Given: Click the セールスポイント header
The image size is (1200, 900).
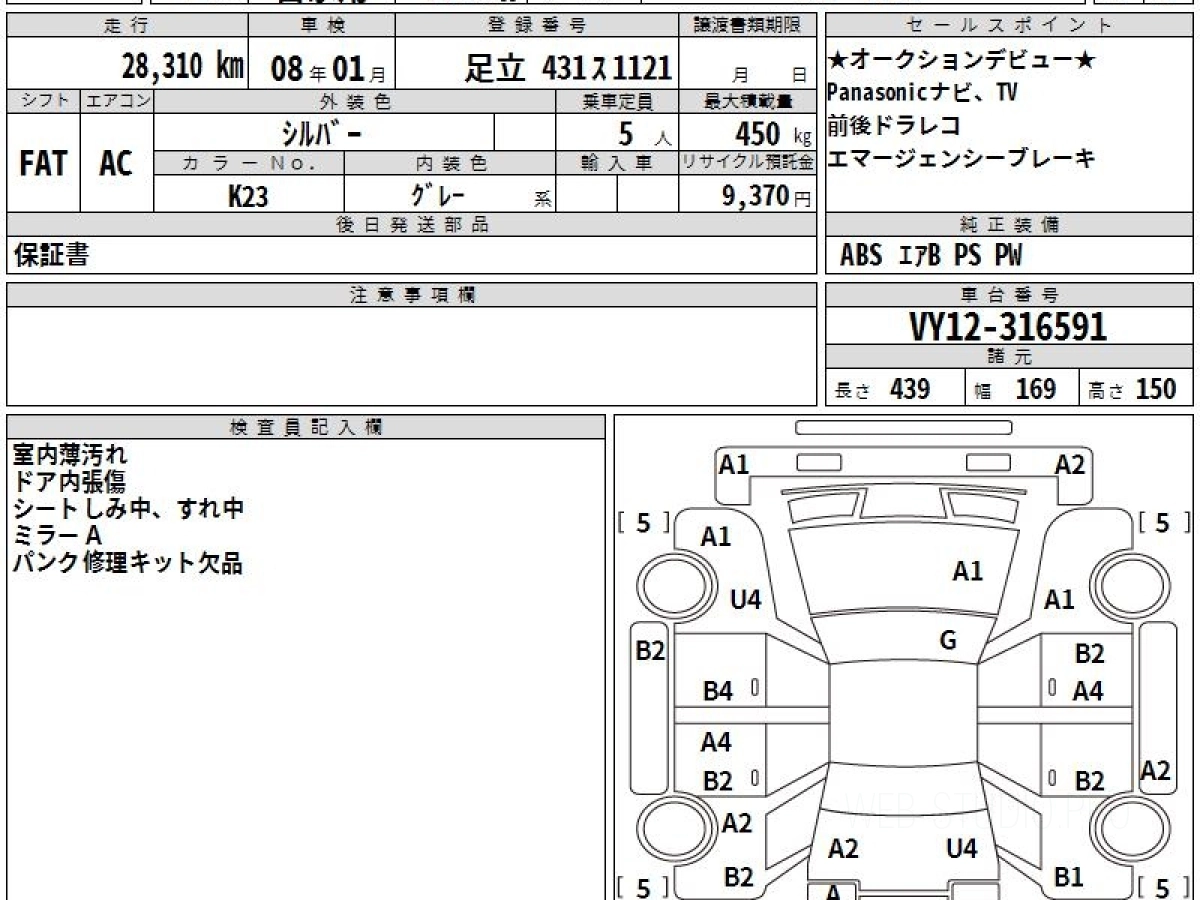Looking at the screenshot, I should coord(1009,26).
